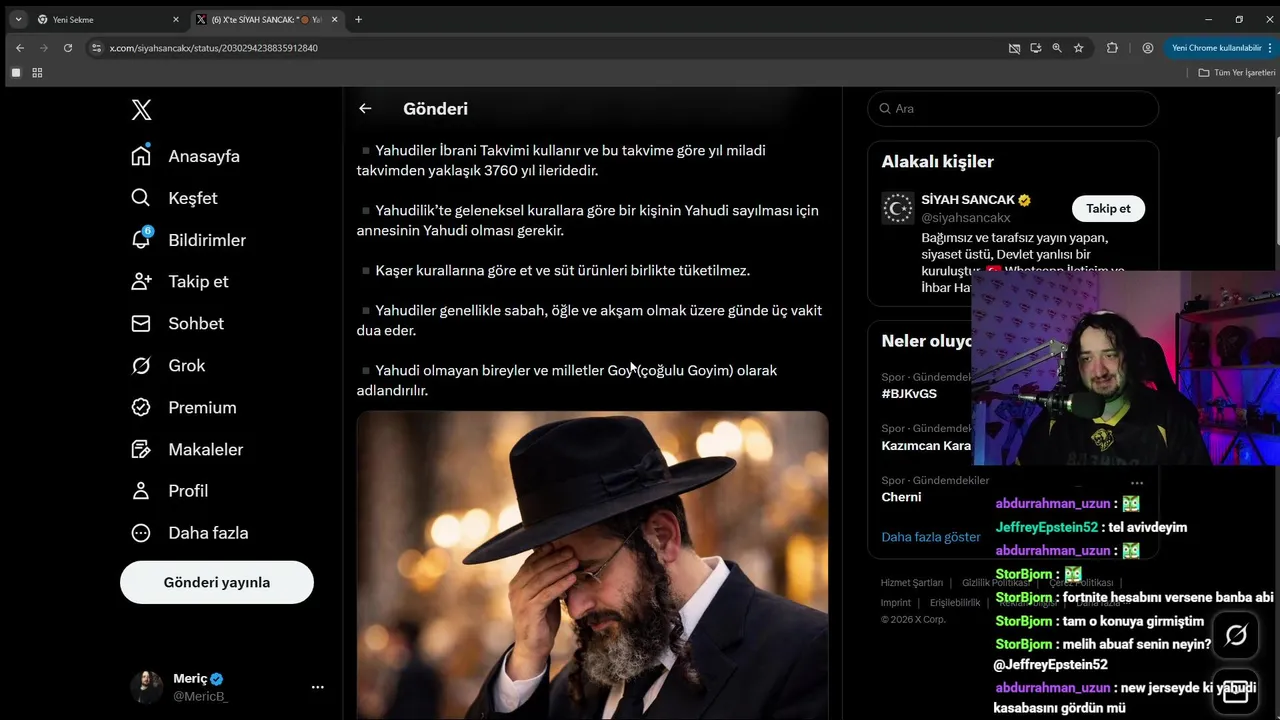The width and height of the screenshot is (1280, 720).
Task: Open Keşfet search icon in sidebar
Action: click(141, 198)
